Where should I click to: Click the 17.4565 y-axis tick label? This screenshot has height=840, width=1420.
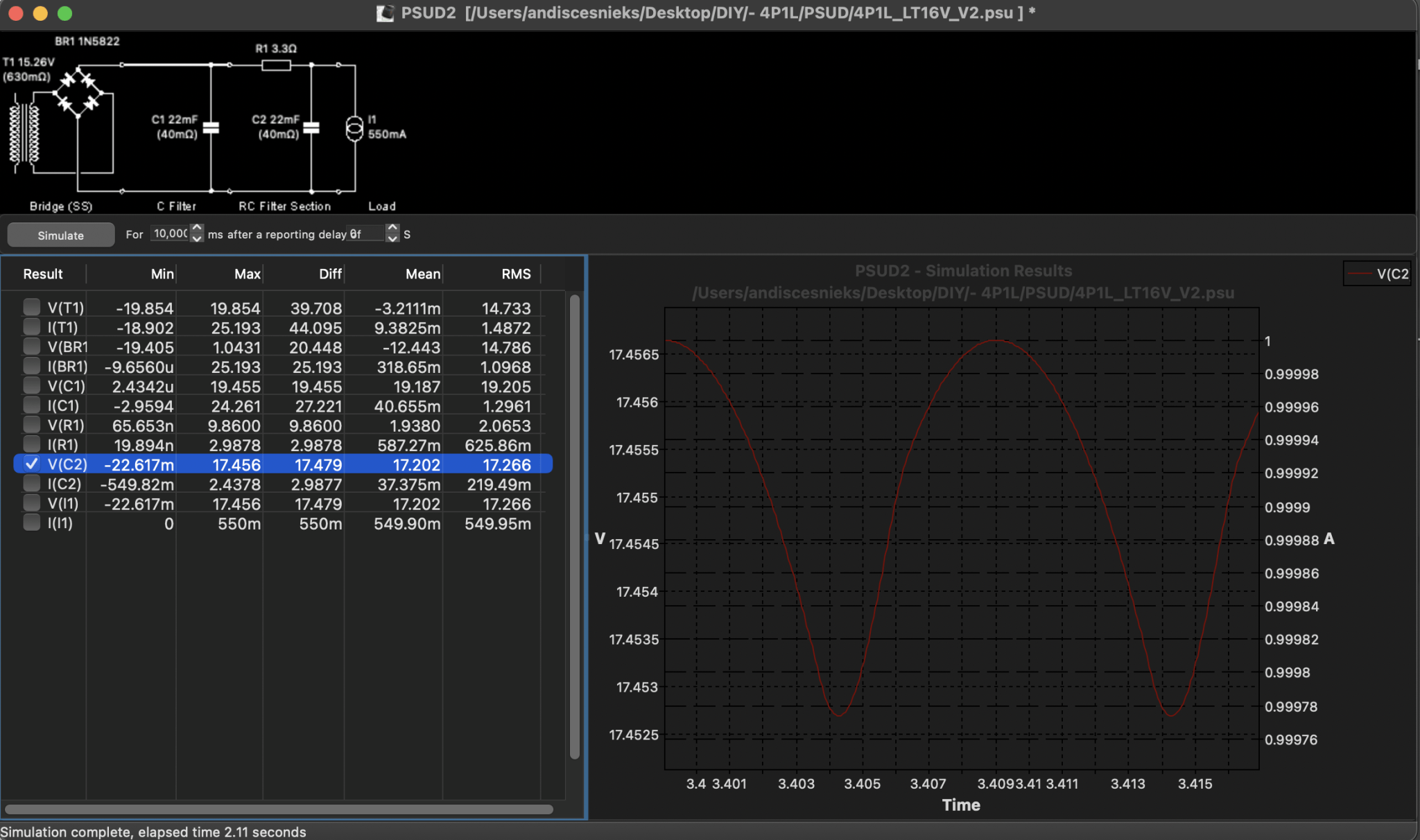(x=634, y=354)
